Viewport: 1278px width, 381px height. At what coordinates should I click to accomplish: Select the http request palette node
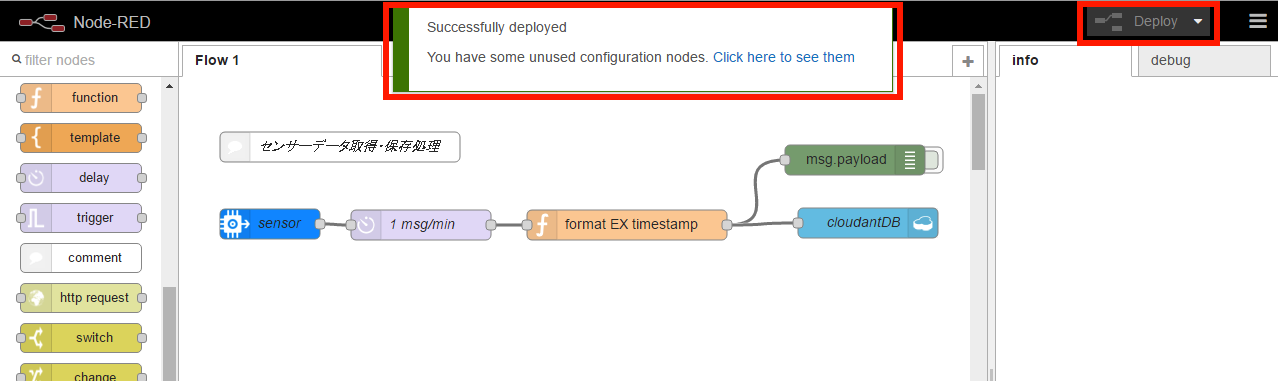pos(81,298)
